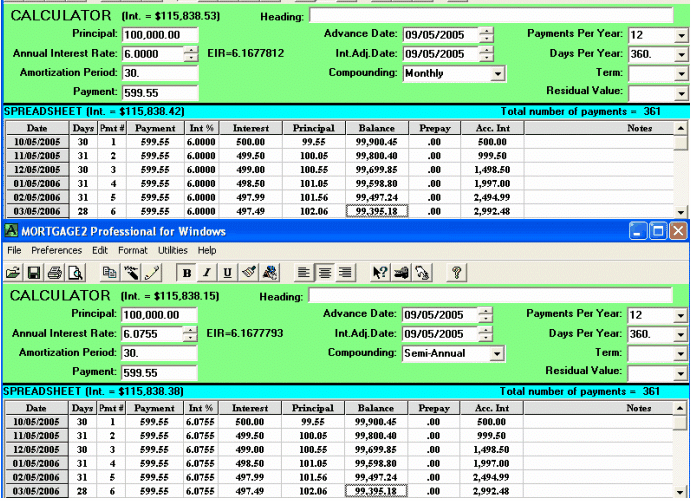
Task: Toggle Italic formatting in the toolbar
Action: 207,272
